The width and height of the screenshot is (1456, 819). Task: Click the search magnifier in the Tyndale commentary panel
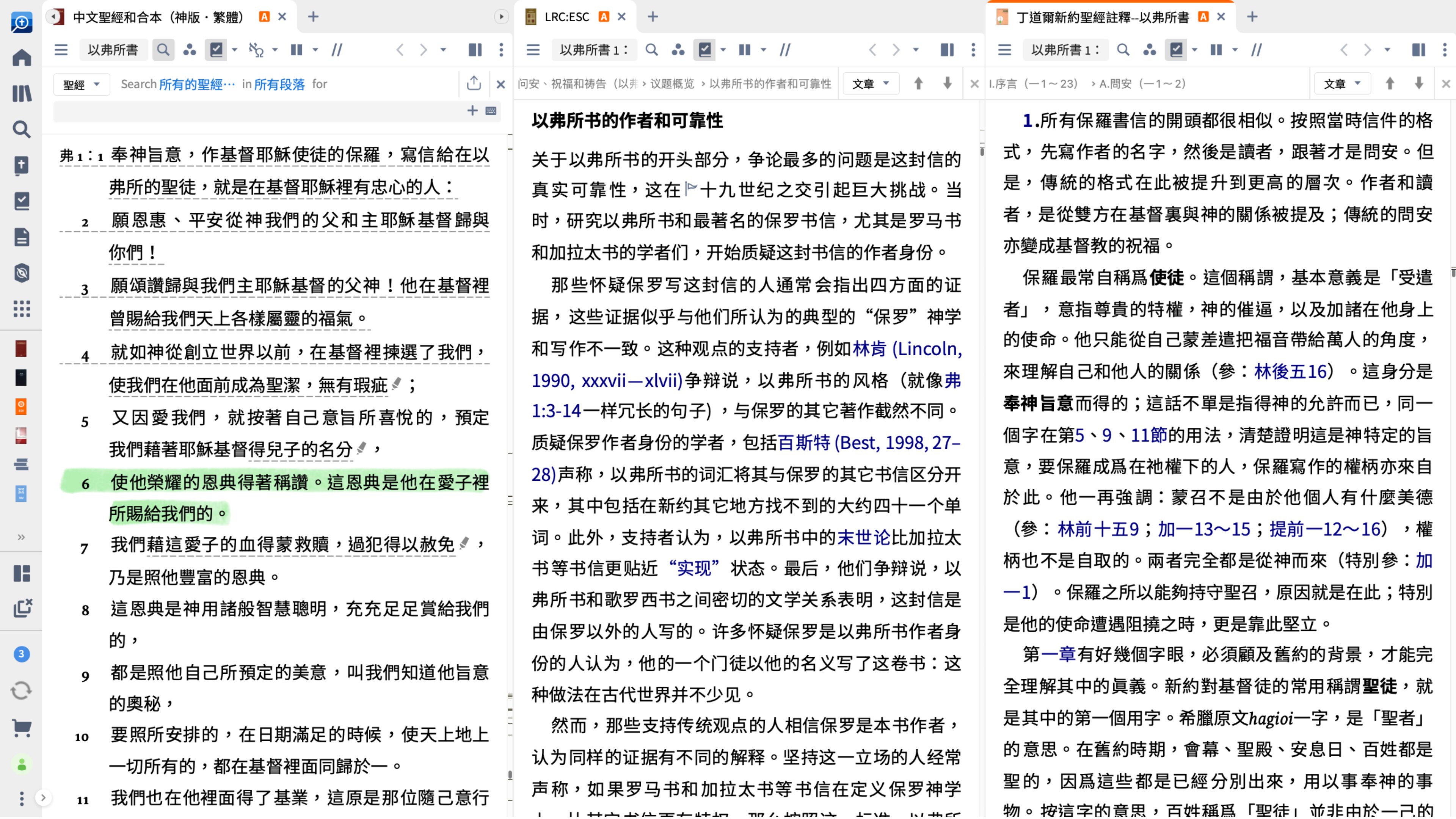[1123, 50]
